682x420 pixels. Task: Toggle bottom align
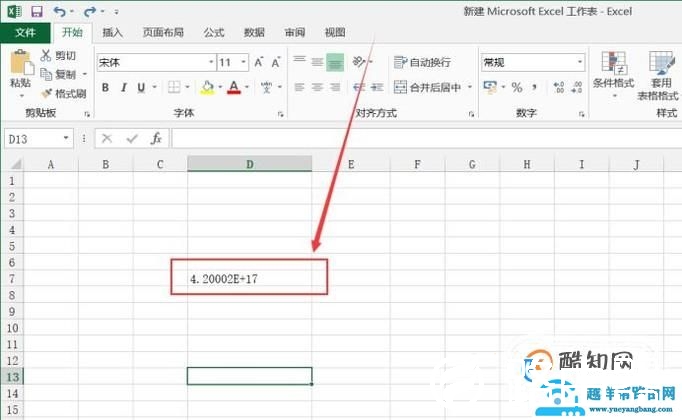[x=335, y=62]
